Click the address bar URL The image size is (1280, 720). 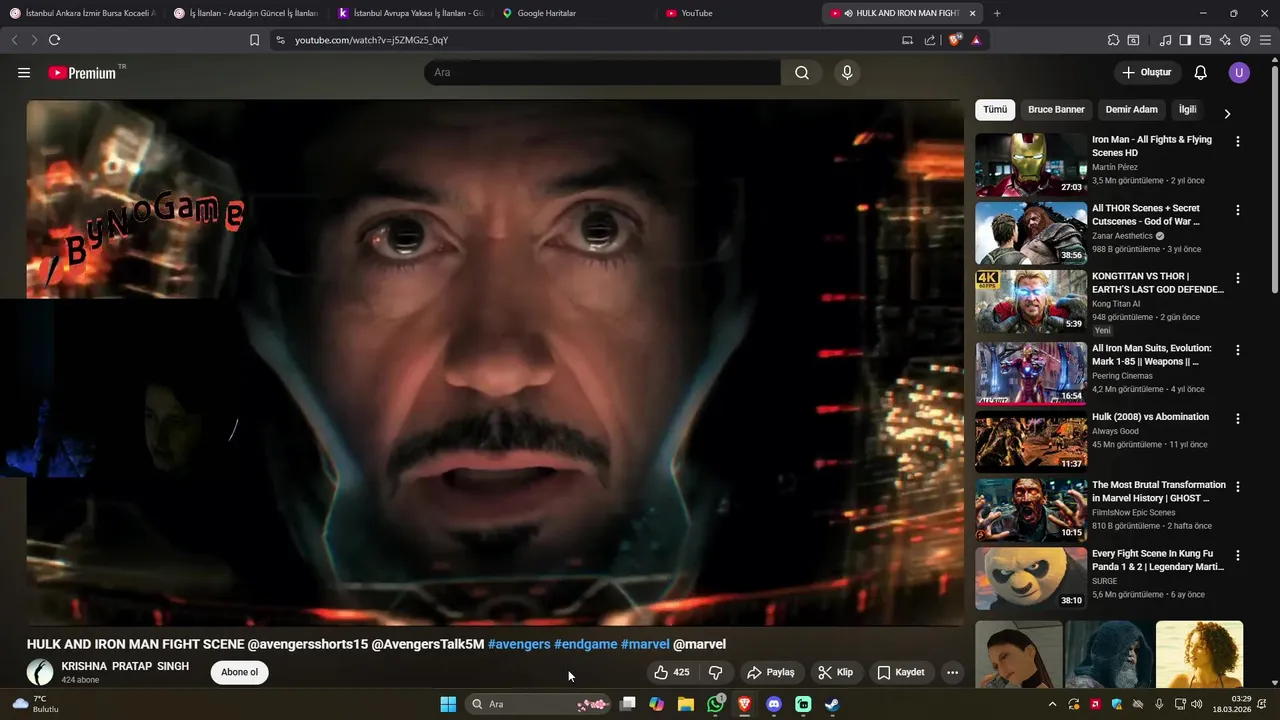point(371,40)
